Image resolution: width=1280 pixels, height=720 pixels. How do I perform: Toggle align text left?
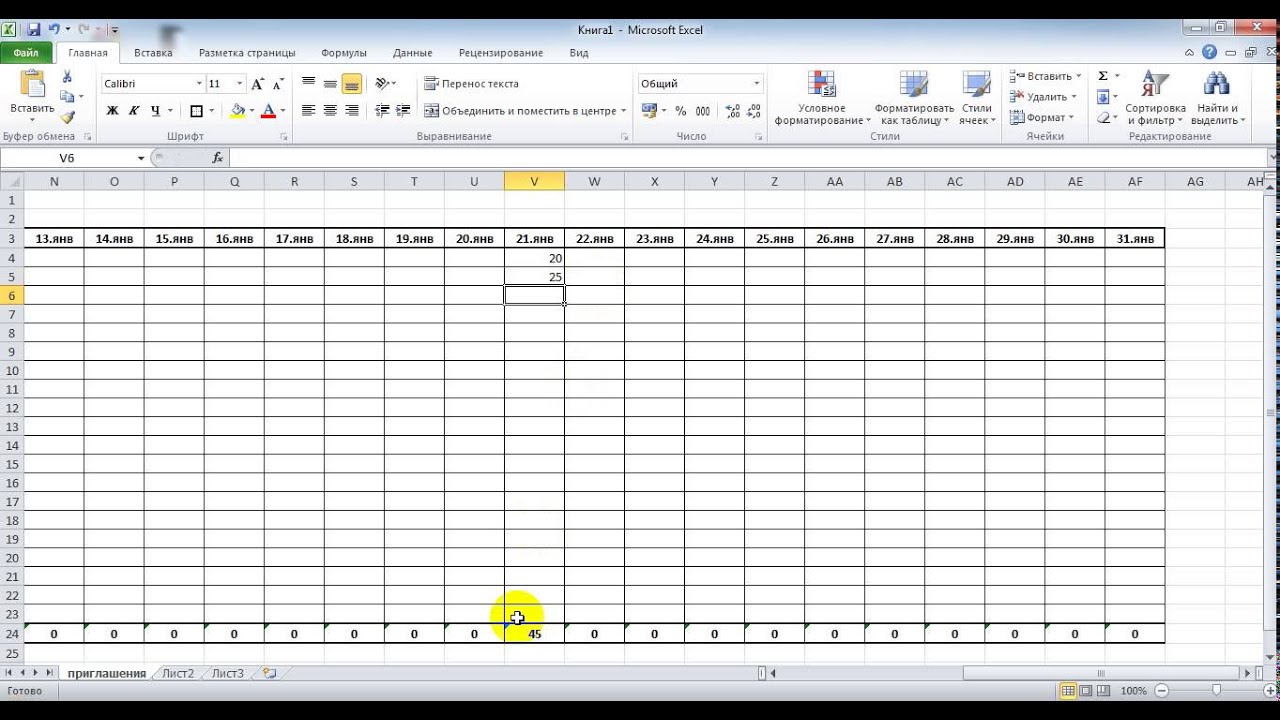[308, 111]
